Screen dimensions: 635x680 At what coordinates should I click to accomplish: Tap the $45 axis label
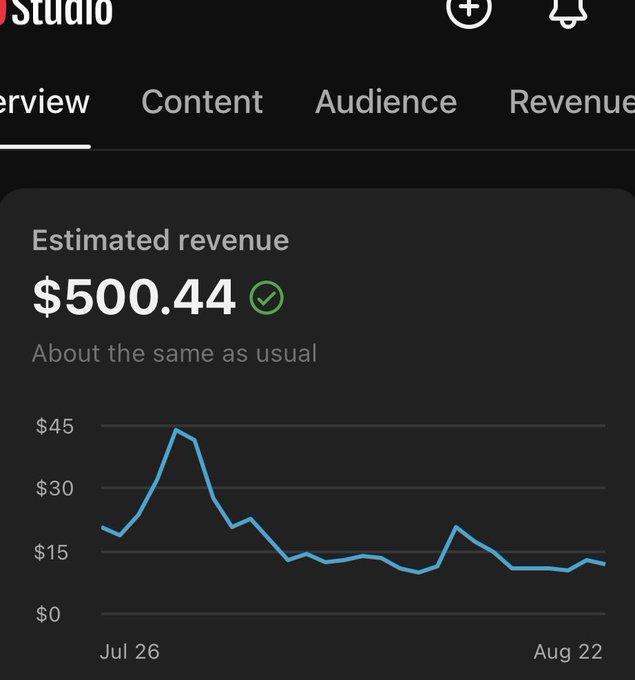[55, 426]
